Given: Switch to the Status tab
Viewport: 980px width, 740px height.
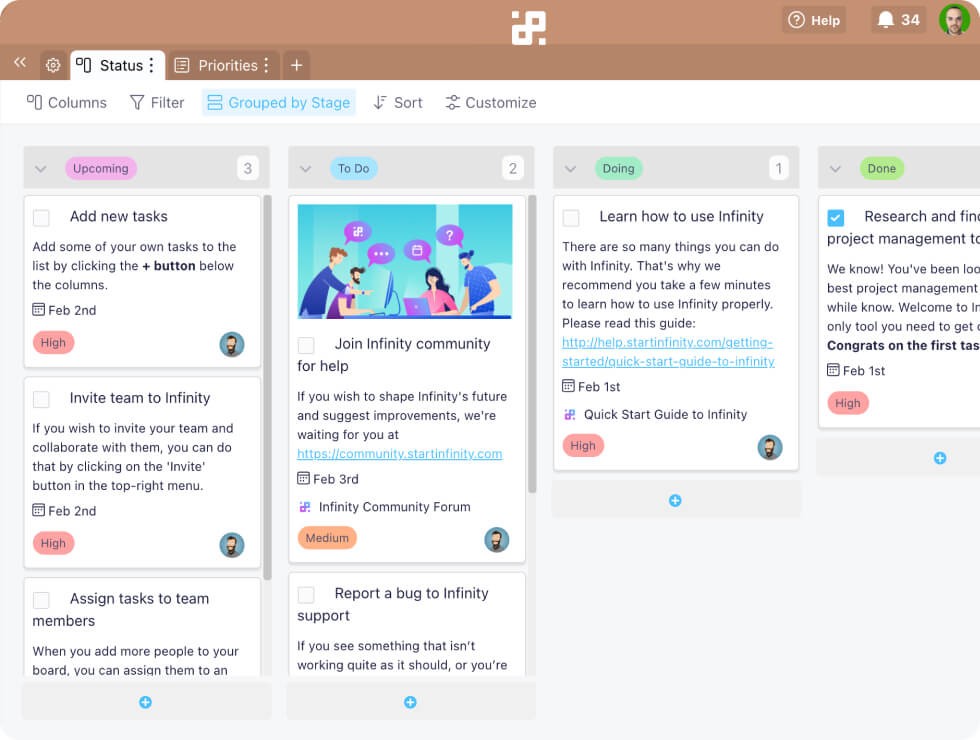Looking at the screenshot, I should coord(117,65).
